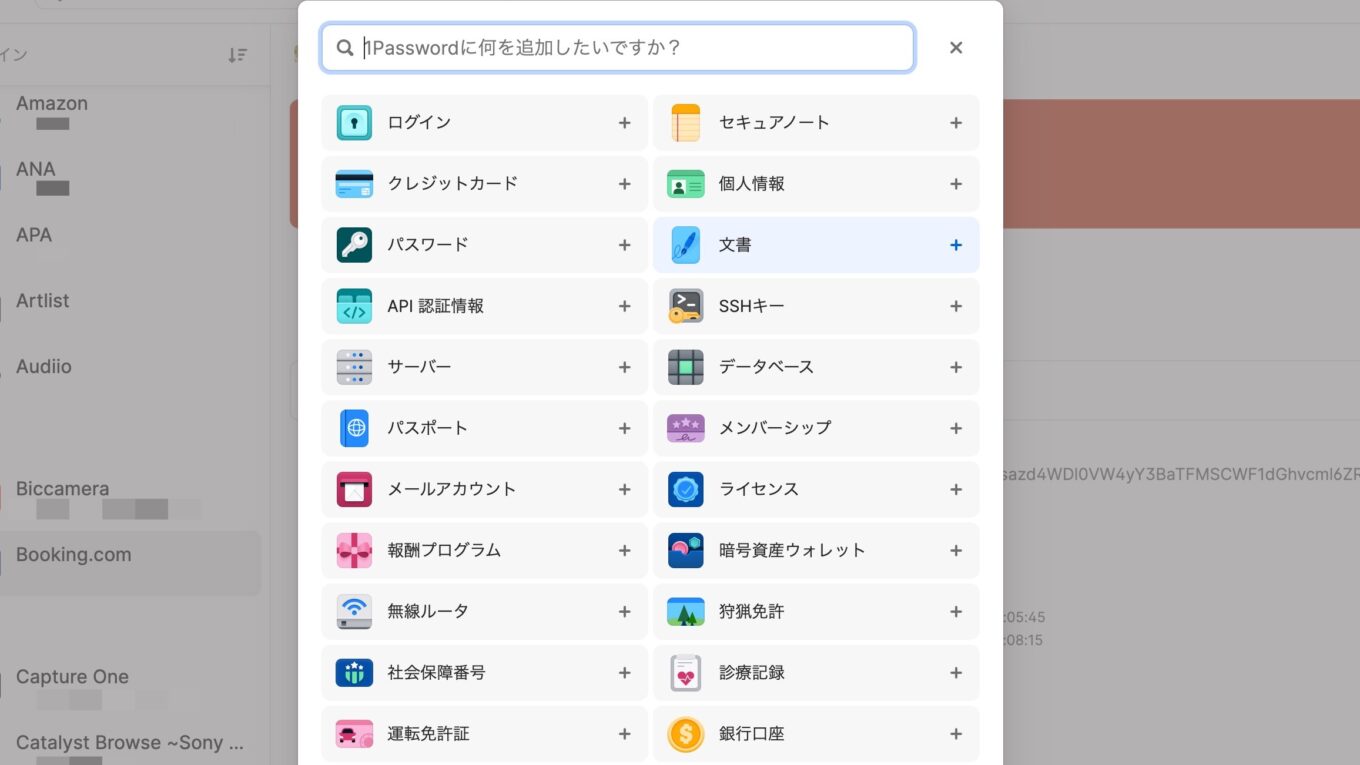Select the 診療記録 medical record icon
Image resolution: width=1360 pixels, height=765 pixels.
click(685, 672)
